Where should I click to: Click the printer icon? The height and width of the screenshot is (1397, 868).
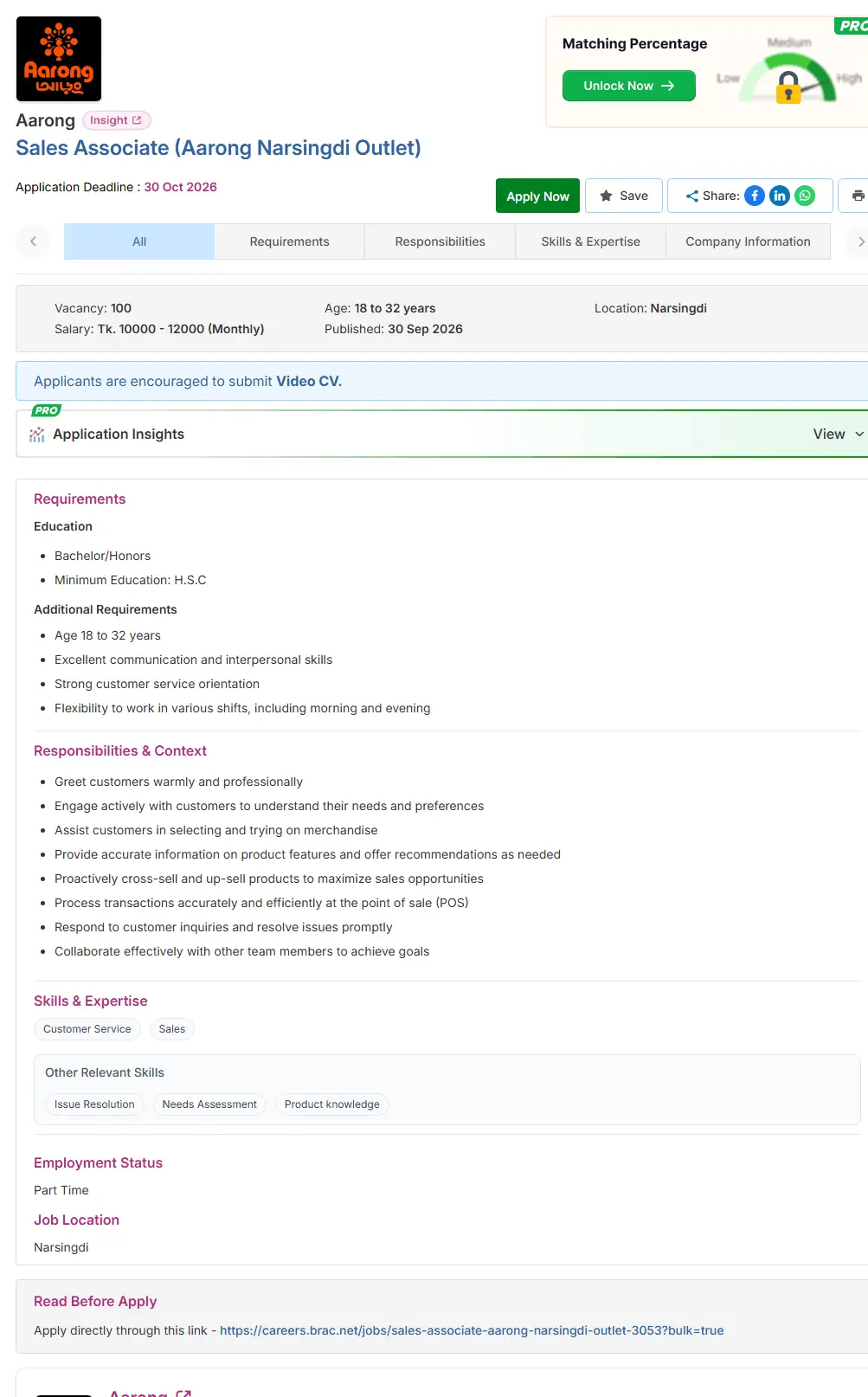click(858, 196)
